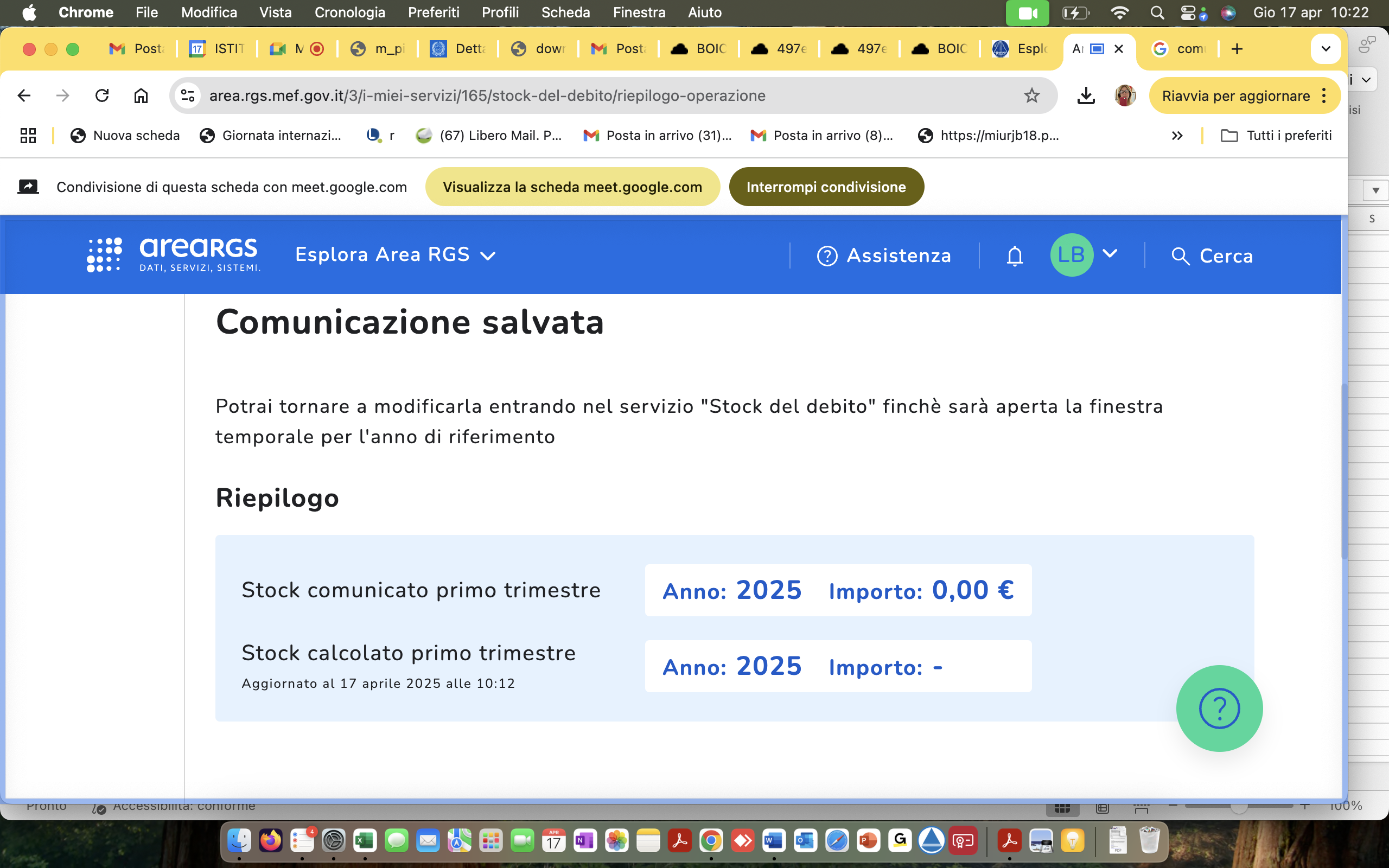The height and width of the screenshot is (868, 1389).
Task: Click the reload page icon
Action: coord(102,95)
